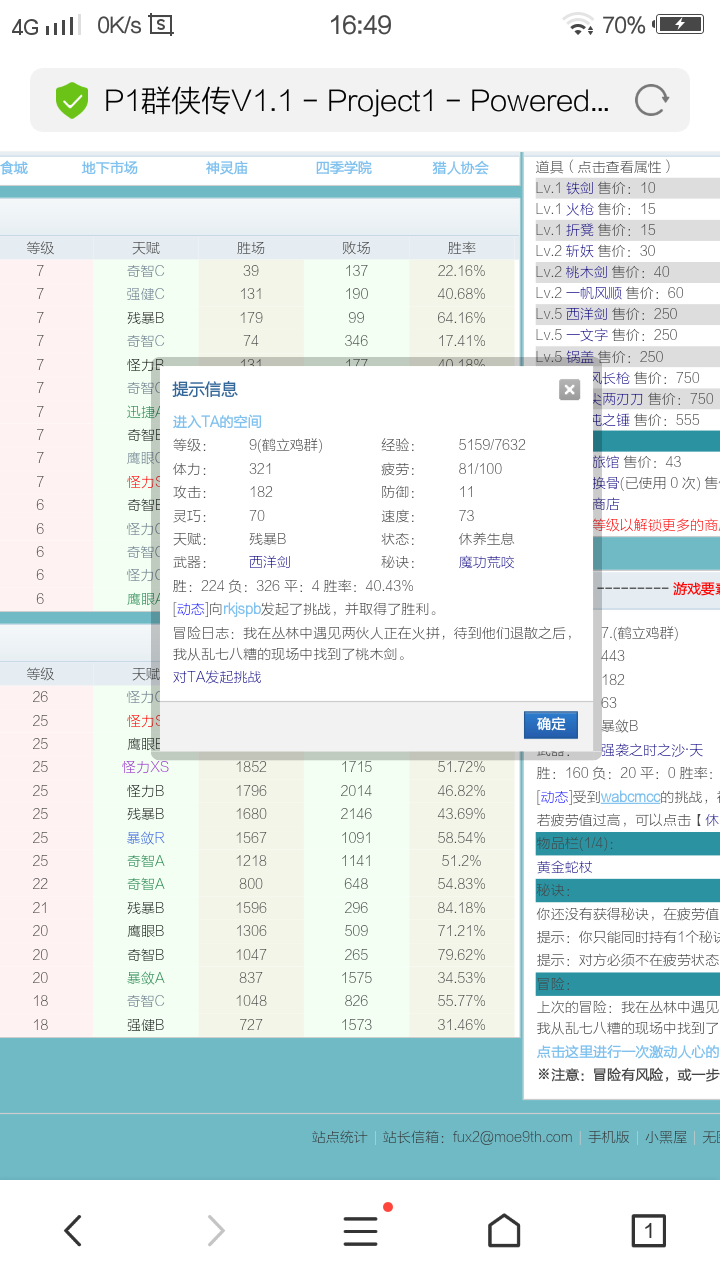Click the [动态] tag in dialog
This screenshot has width=720, height=1280.
click(x=189, y=609)
